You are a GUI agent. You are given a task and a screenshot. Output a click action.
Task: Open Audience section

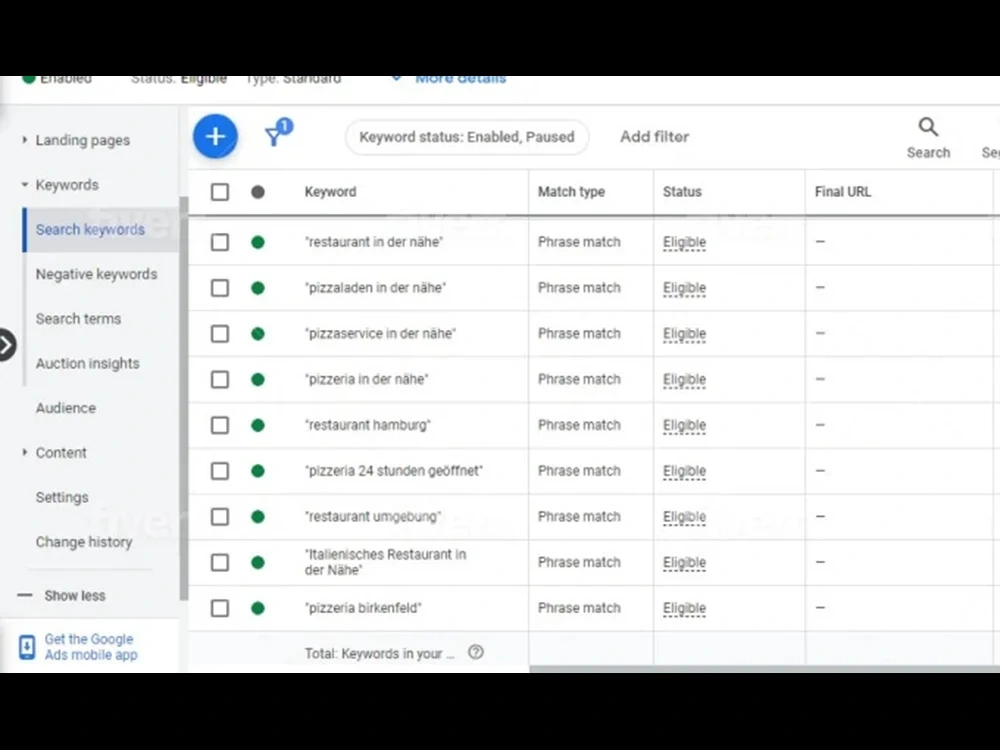click(x=66, y=408)
